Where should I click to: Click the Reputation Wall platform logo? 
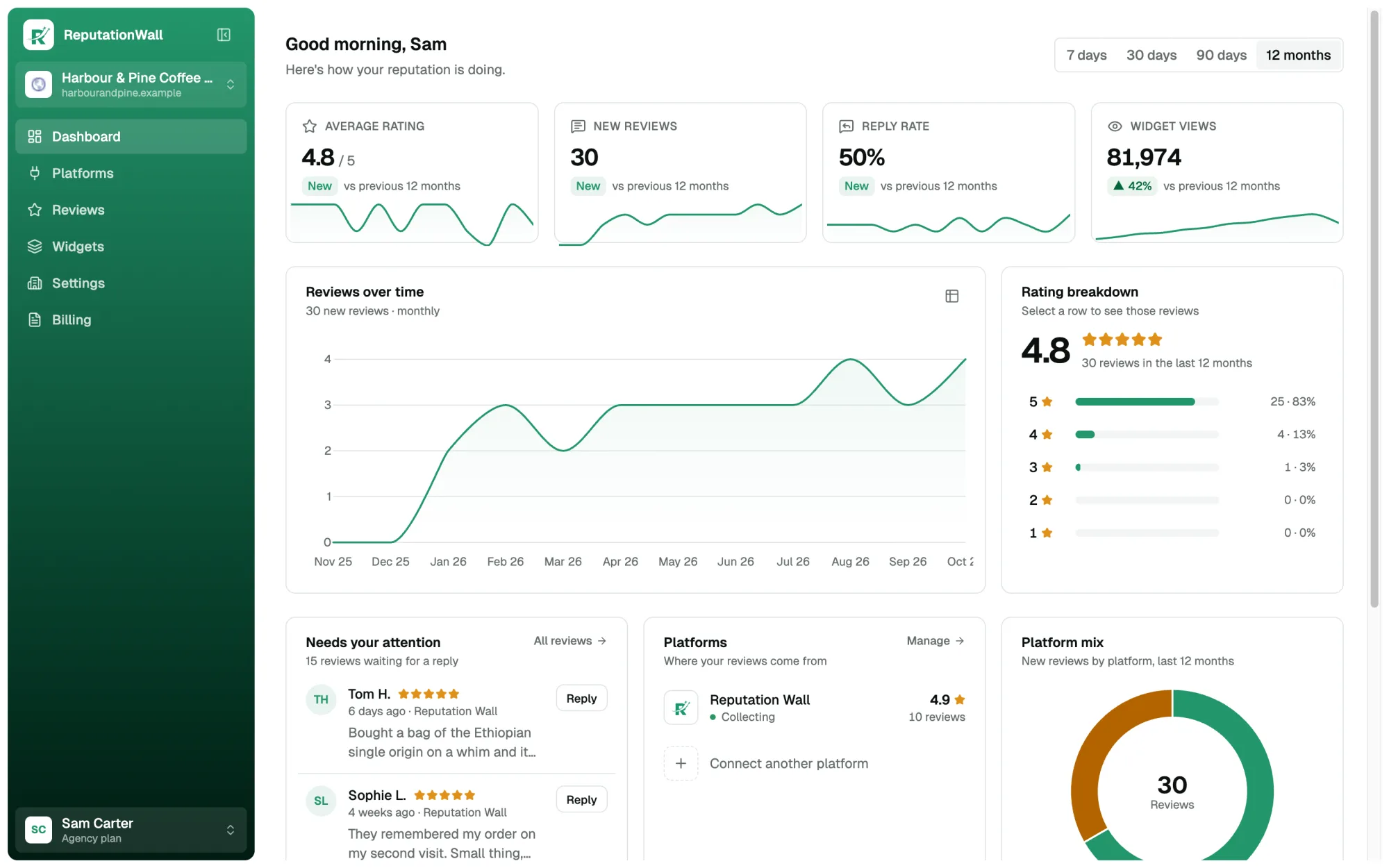pyautogui.click(x=681, y=708)
